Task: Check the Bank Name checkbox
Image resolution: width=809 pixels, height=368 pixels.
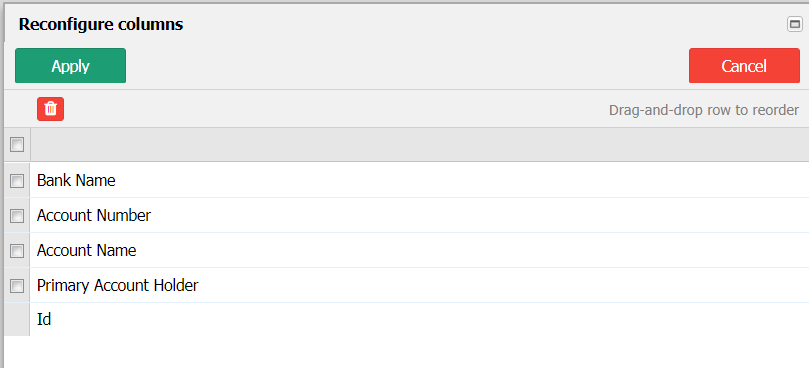Action: coord(17,181)
